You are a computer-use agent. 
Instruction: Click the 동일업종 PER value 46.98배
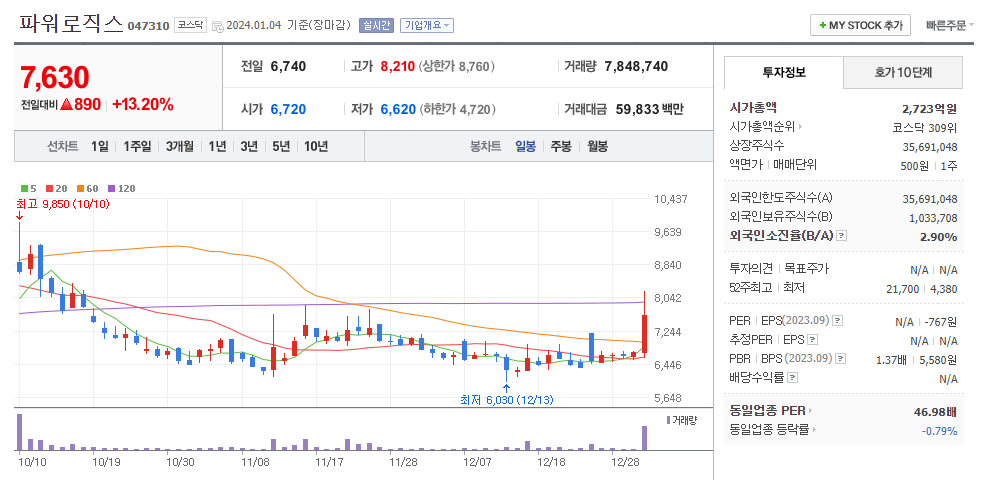935,412
